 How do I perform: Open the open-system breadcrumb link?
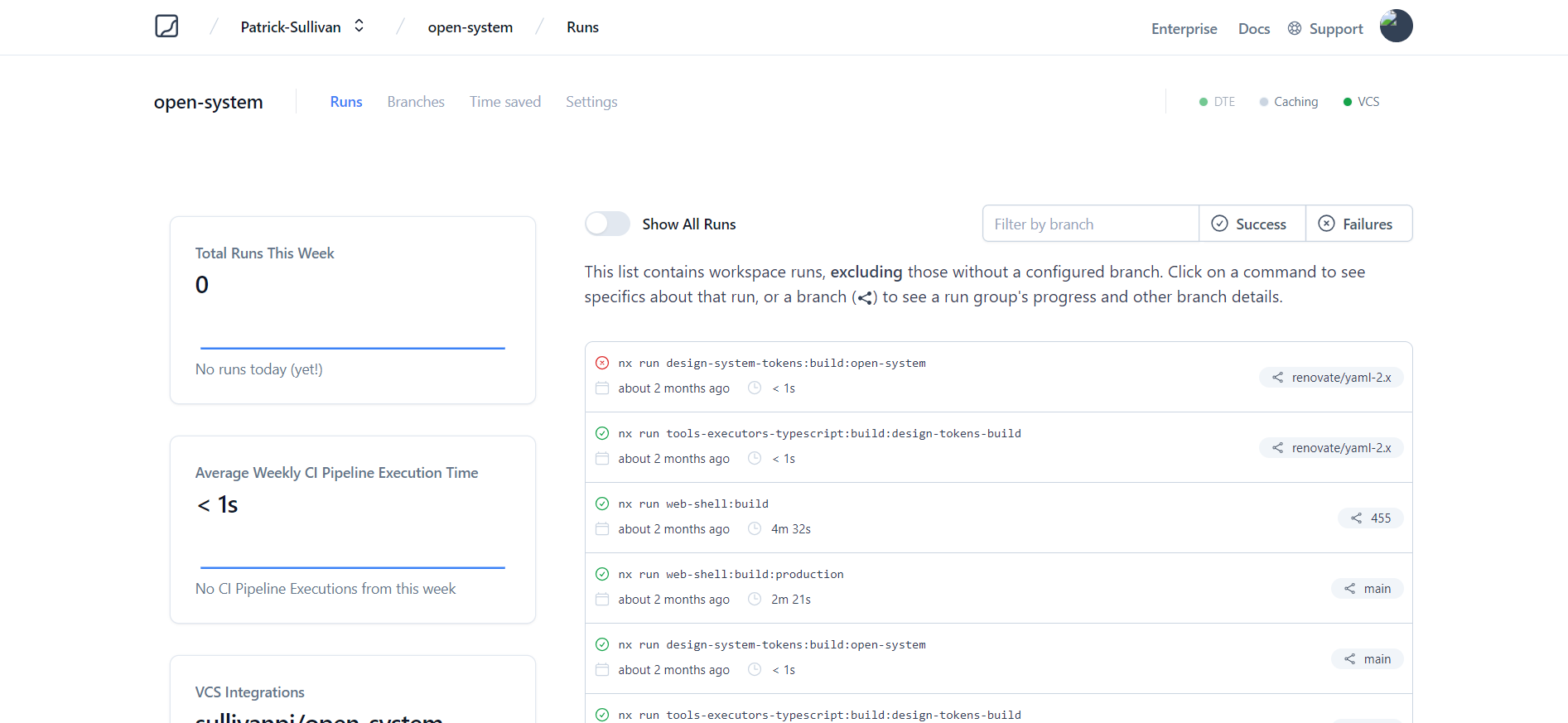point(470,27)
